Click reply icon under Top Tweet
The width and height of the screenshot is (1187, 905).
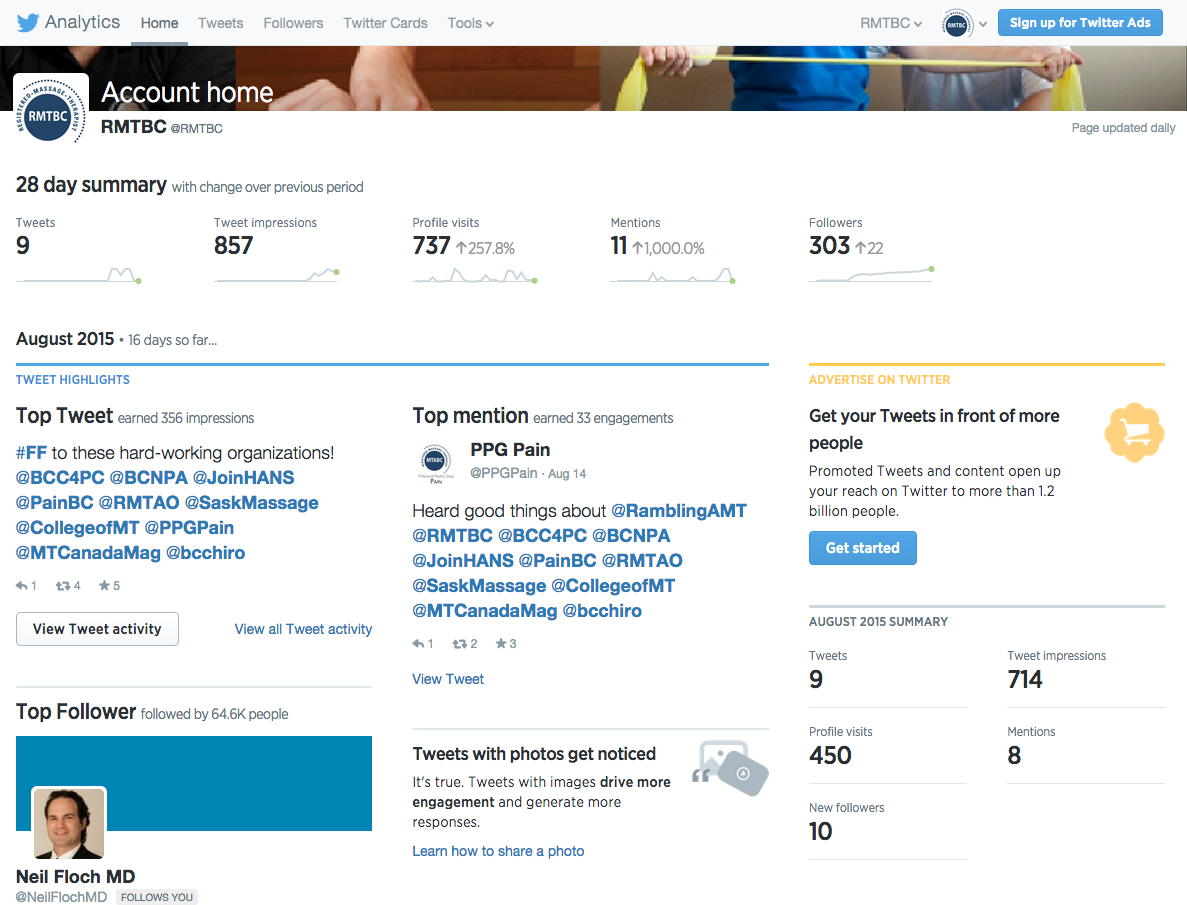(x=22, y=585)
